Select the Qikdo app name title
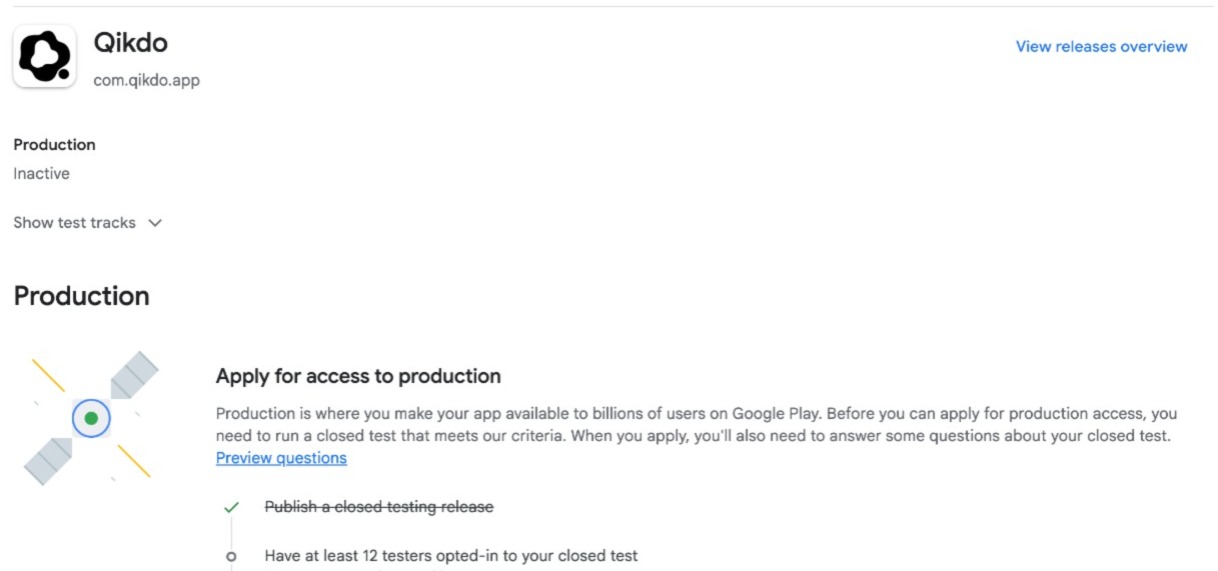This screenshot has height=571, width=1218. (130, 43)
